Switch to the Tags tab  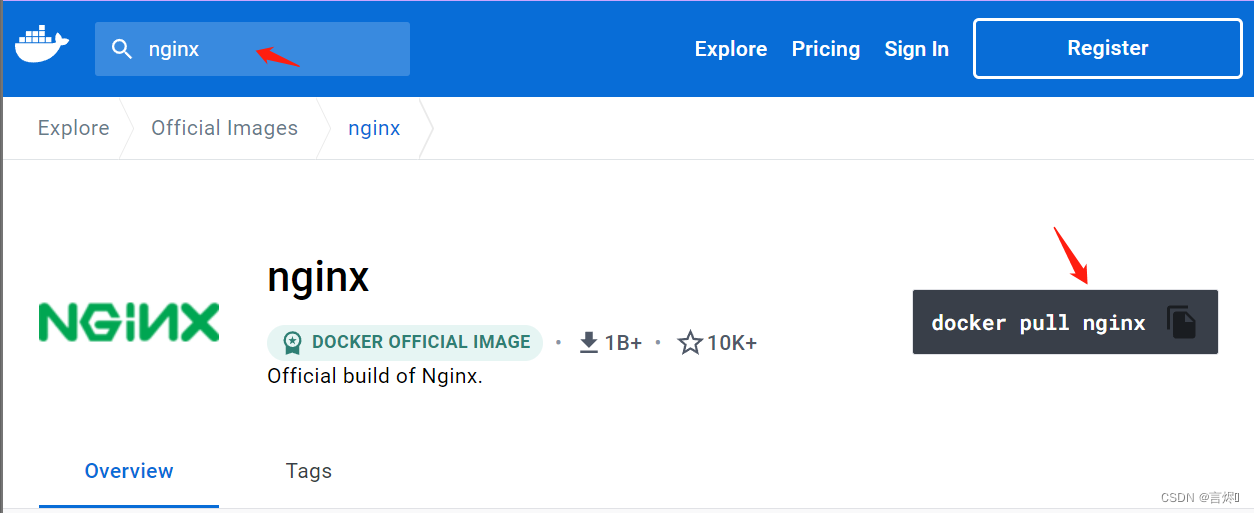click(308, 471)
